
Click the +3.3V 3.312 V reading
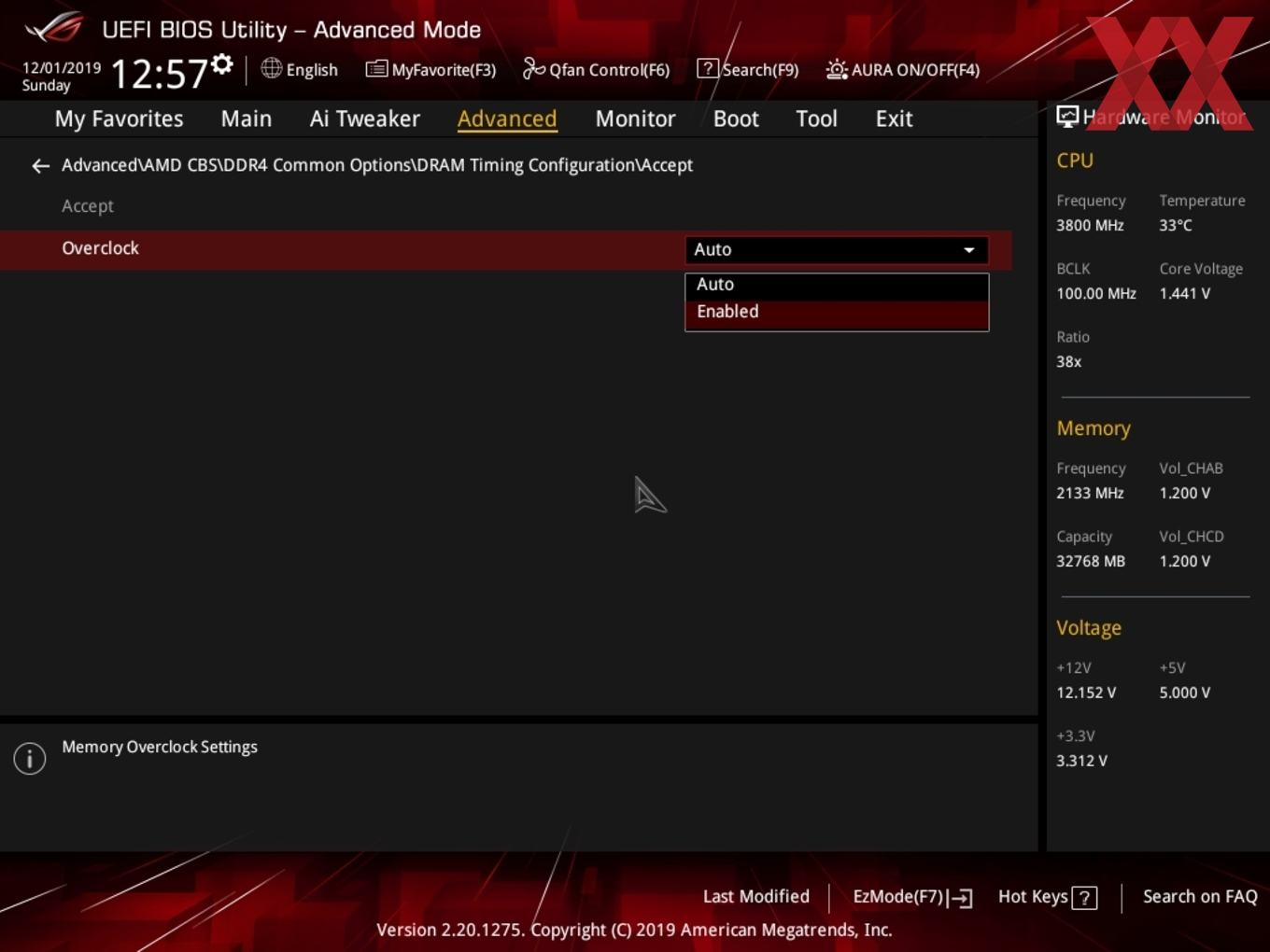pyautogui.click(x=1082, y=761)
